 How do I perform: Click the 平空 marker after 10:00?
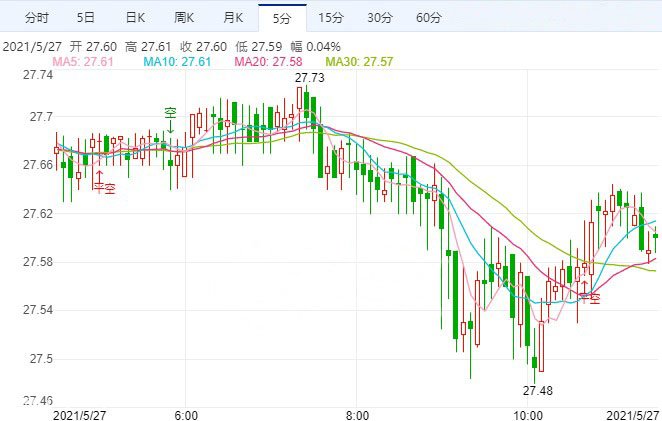[588, 296]
